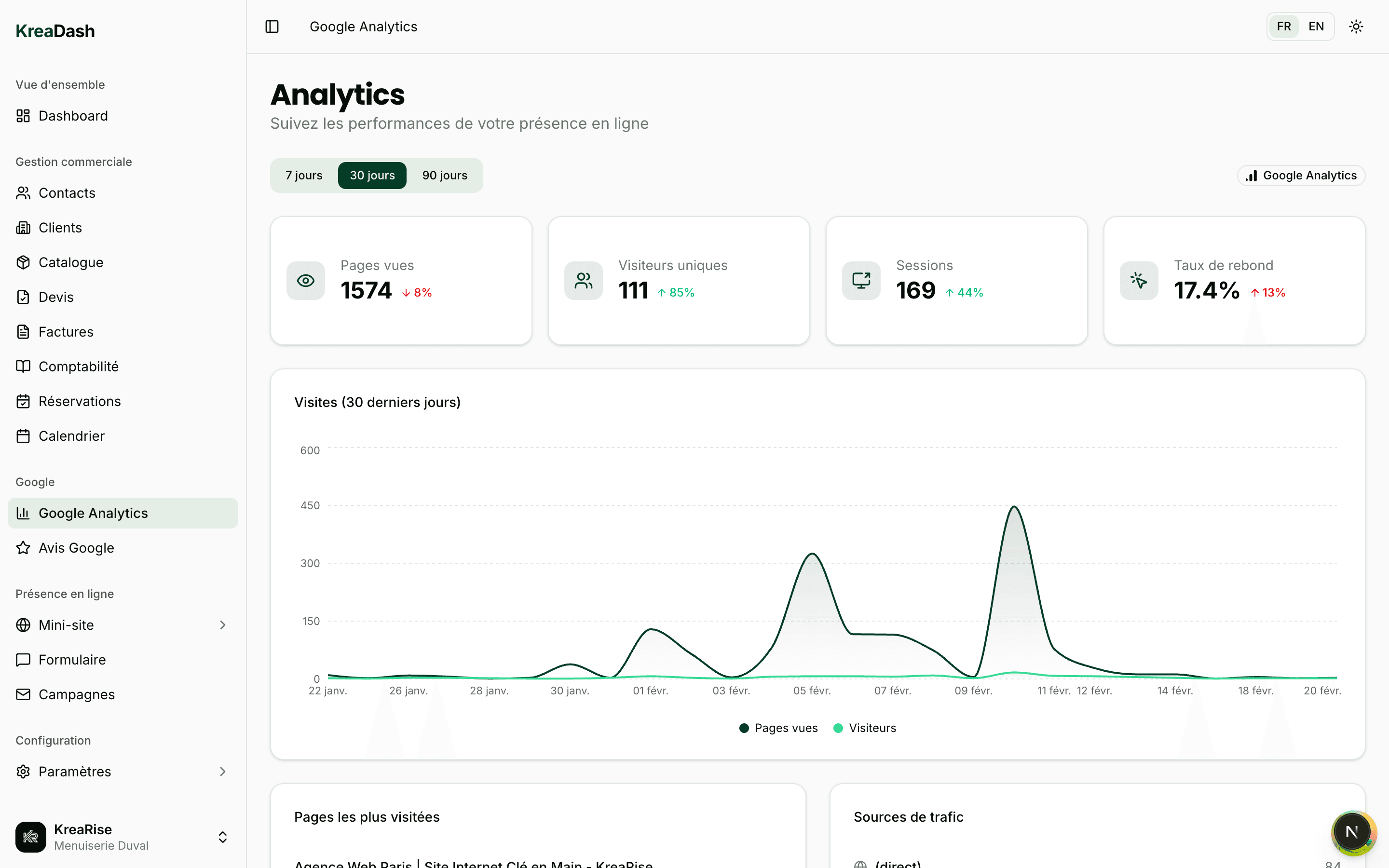The width and height of the screenshot is (1389, 868).
Task: Open the Google Analytics sidebar section
Action: (x=93, y=513)
